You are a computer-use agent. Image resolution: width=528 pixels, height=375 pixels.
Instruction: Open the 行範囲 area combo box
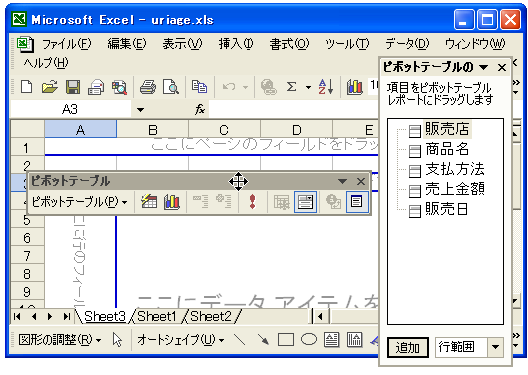pyautogui.click(x=469, y=347)
